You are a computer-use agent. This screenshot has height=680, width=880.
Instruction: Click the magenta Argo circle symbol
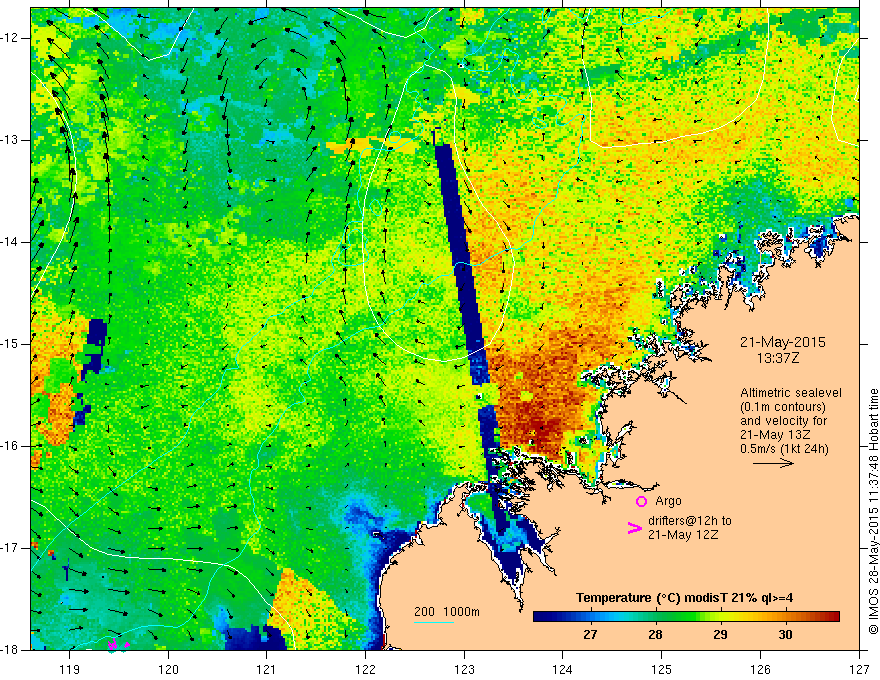pos(641,501)
